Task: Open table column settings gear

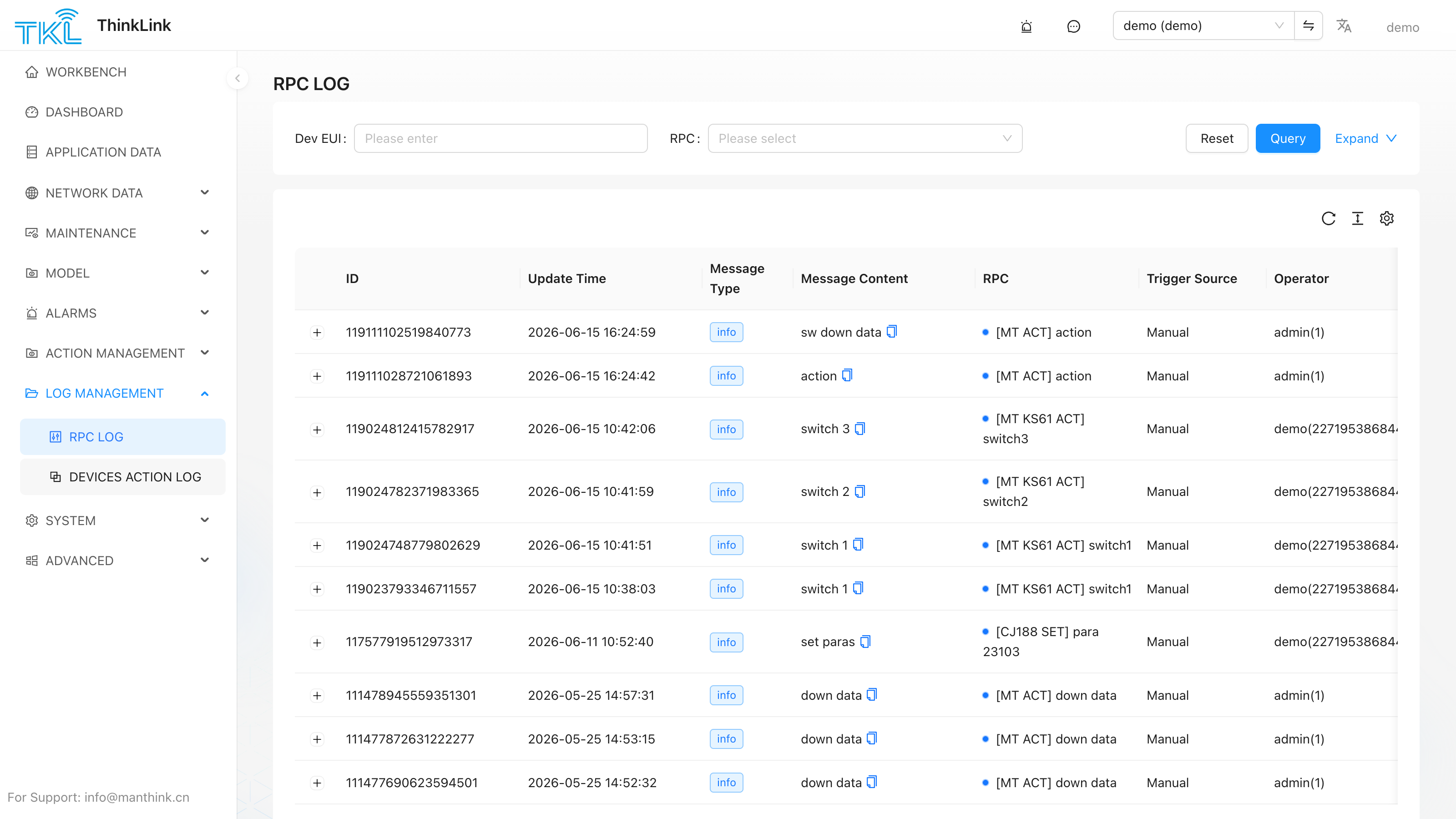Action: (1386, 218)
